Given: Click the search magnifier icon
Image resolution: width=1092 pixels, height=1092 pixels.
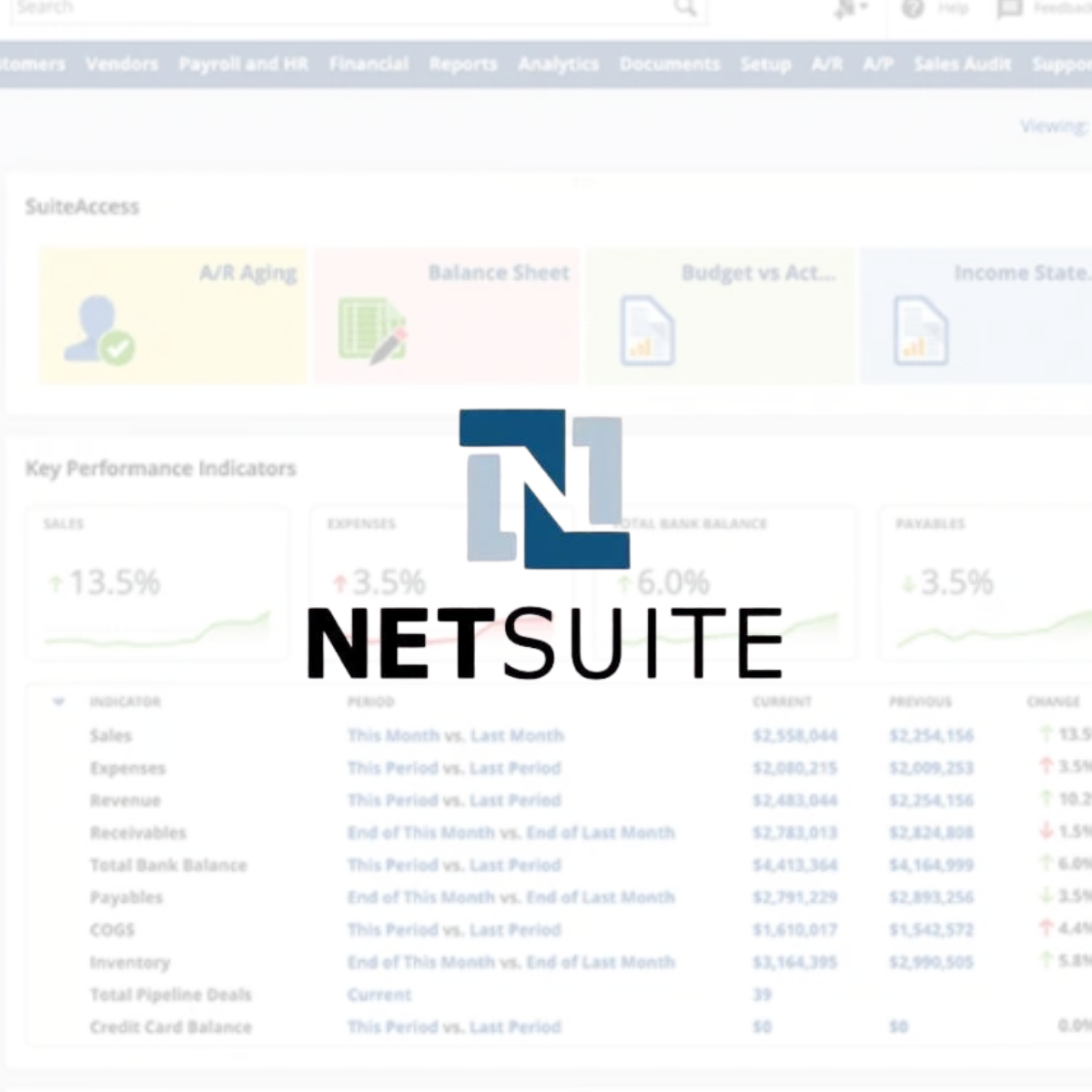Looking at the screenshot, I should coord(685,8).
